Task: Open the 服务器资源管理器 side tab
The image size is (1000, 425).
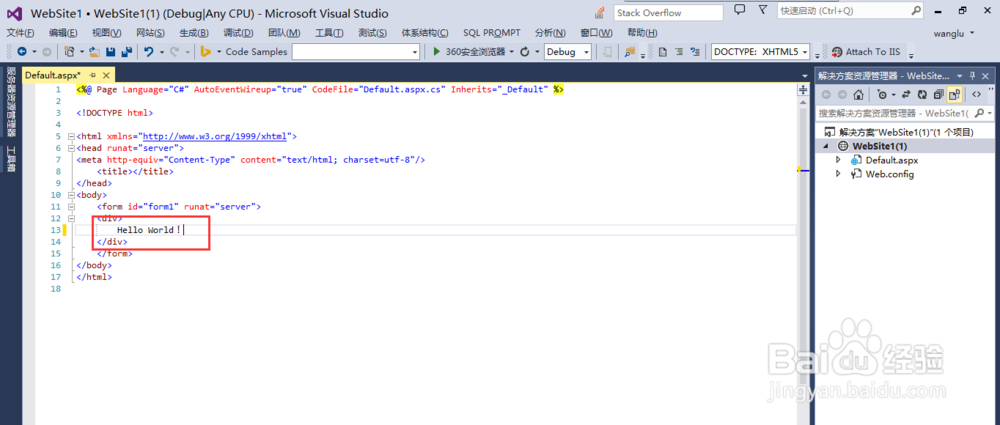Action: (10, 102)
